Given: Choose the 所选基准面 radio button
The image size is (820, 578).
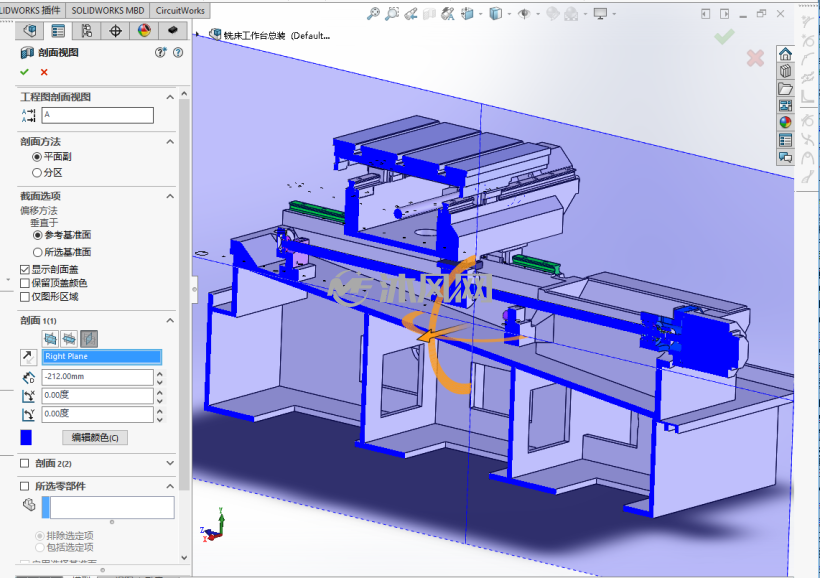Looking at the screenshot, I should pos(37,252).
